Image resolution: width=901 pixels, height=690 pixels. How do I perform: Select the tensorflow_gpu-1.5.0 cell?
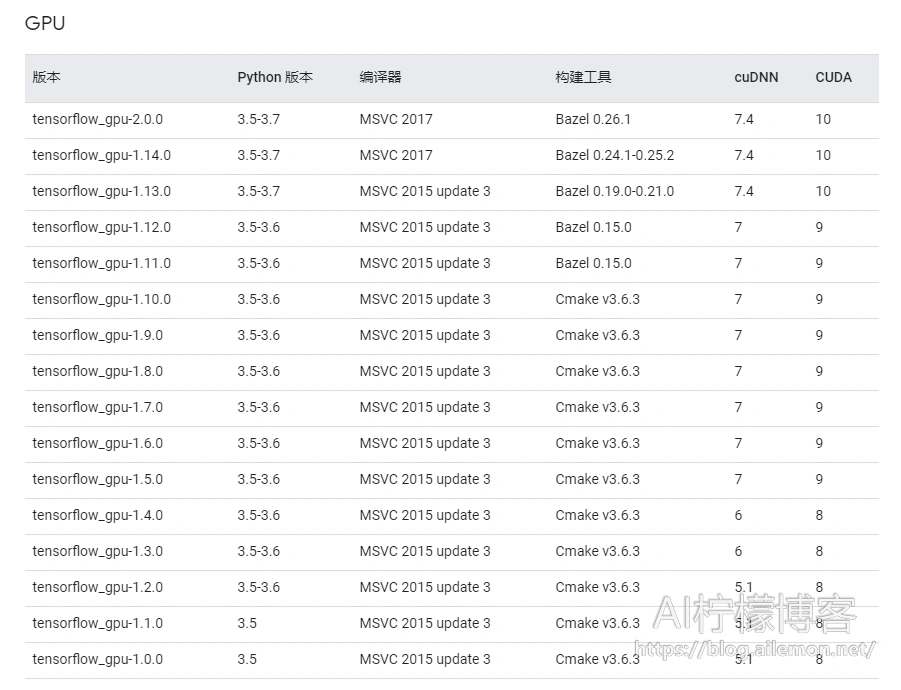(98, 479)
